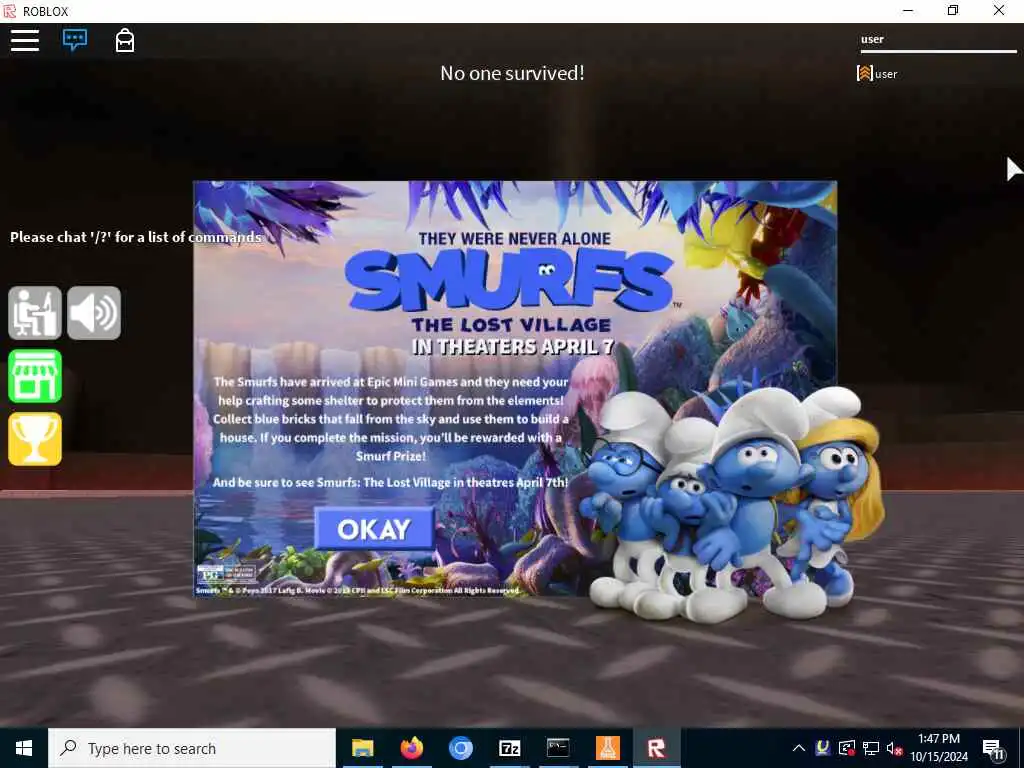Mute the game sound speaker button
This screenshot has height=768, width=1024.
coord(94,313)
